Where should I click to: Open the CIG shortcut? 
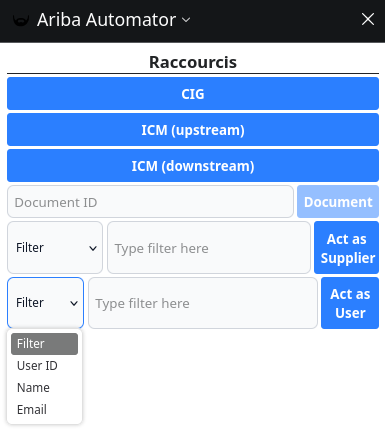click(193, 94)
